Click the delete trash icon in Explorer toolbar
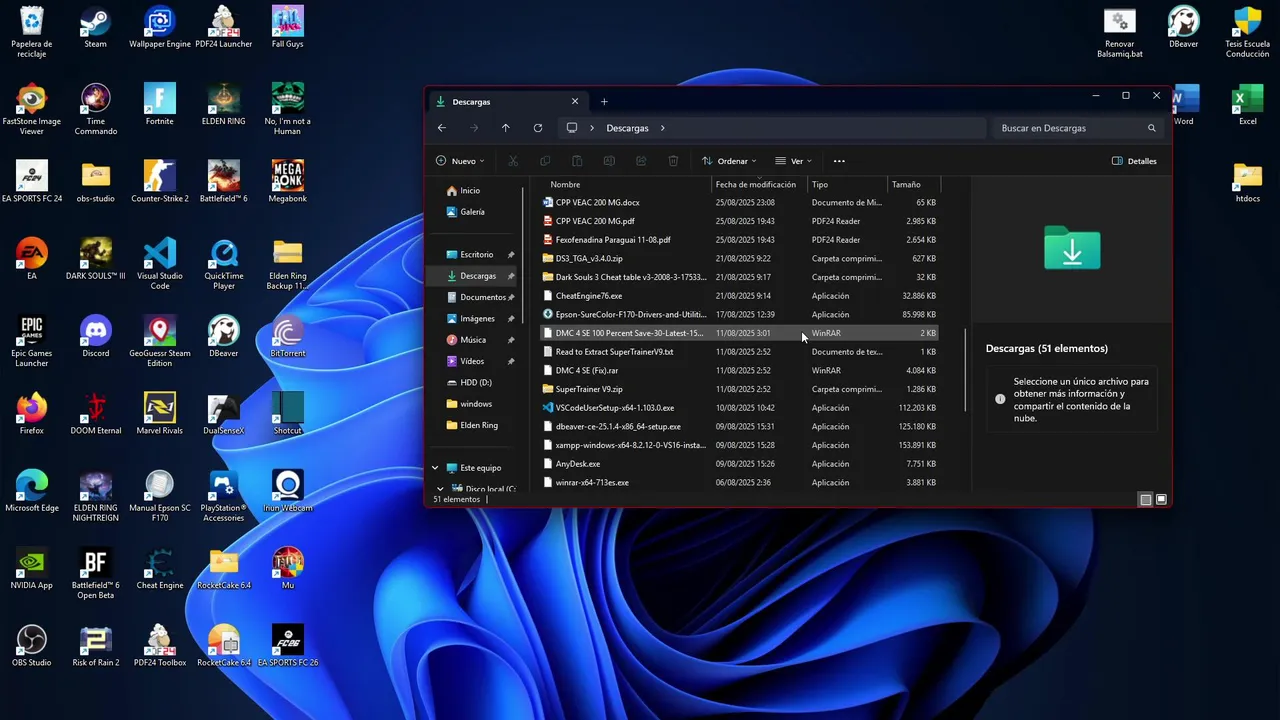Image resolution: width=1280 pixels, height=720 pixels. (673, 161)
